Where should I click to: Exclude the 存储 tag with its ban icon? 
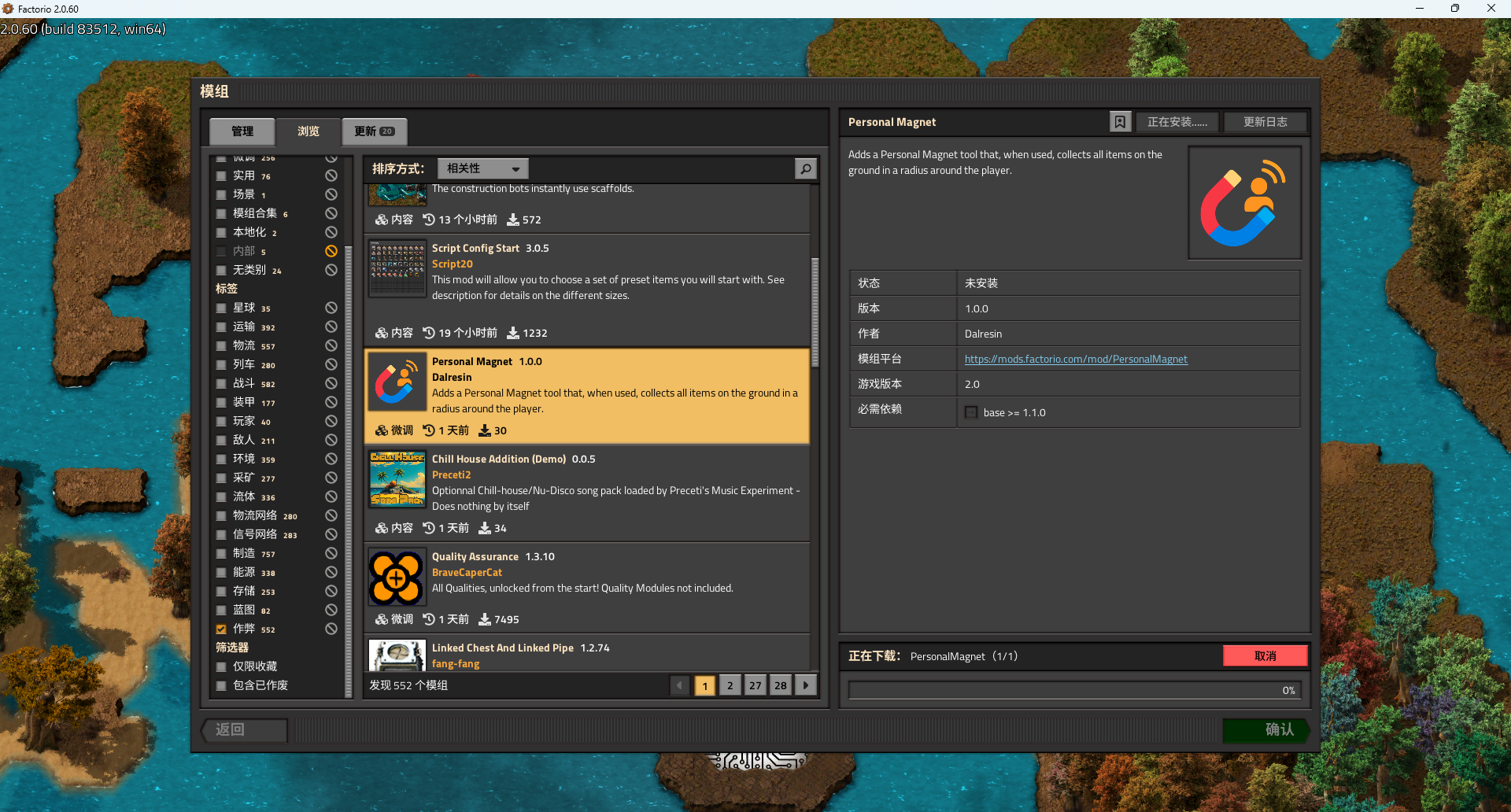[331, 591]
